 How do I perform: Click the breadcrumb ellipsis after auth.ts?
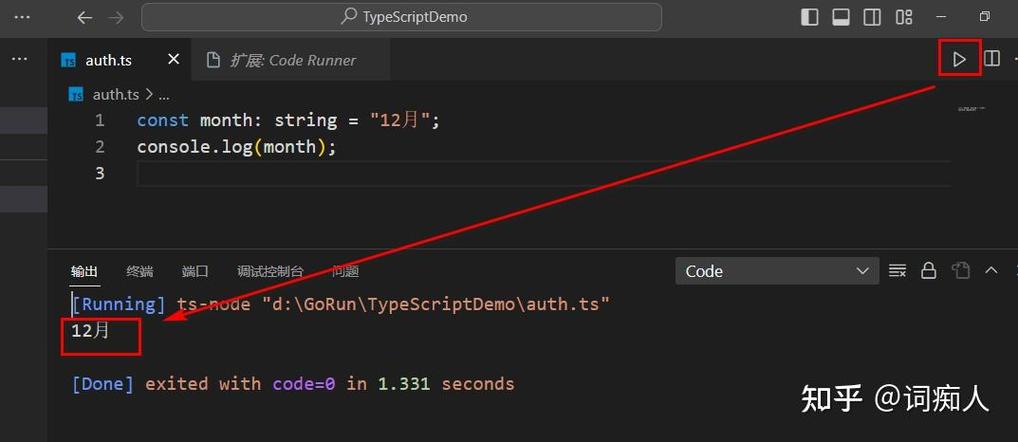tap(164, 95)
